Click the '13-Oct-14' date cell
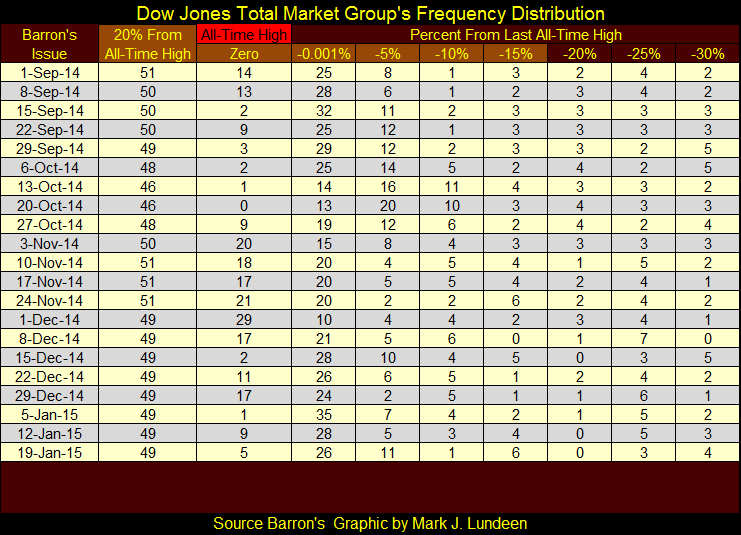 [50, 187]
